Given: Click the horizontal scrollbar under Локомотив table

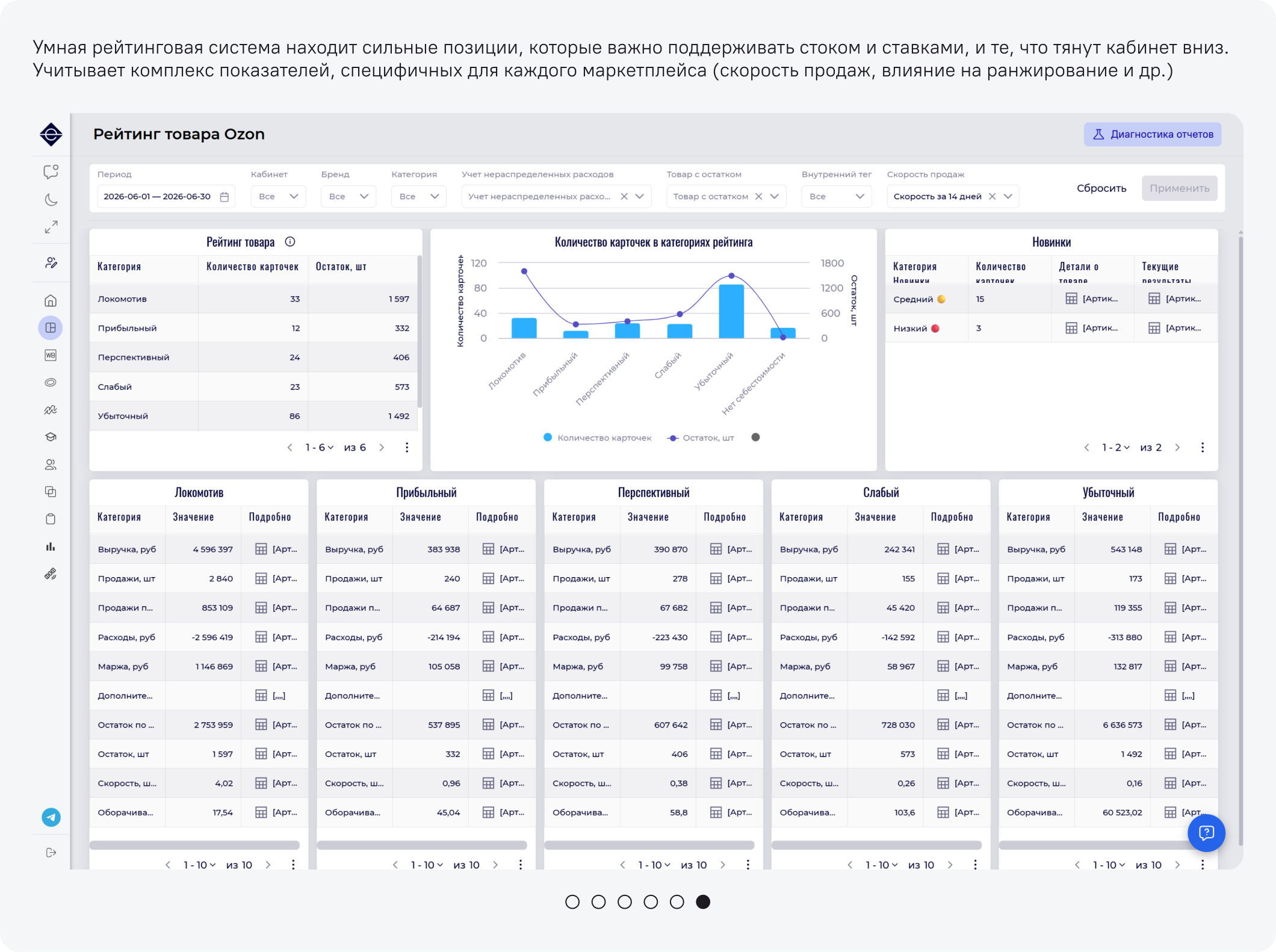Looking at the screenshot, I should [x=194, y=845].
